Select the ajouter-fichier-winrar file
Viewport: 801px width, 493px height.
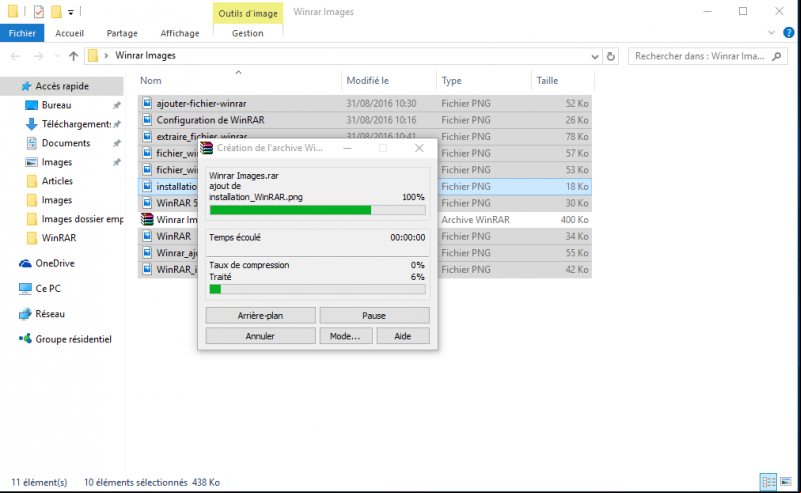[365, 103]
